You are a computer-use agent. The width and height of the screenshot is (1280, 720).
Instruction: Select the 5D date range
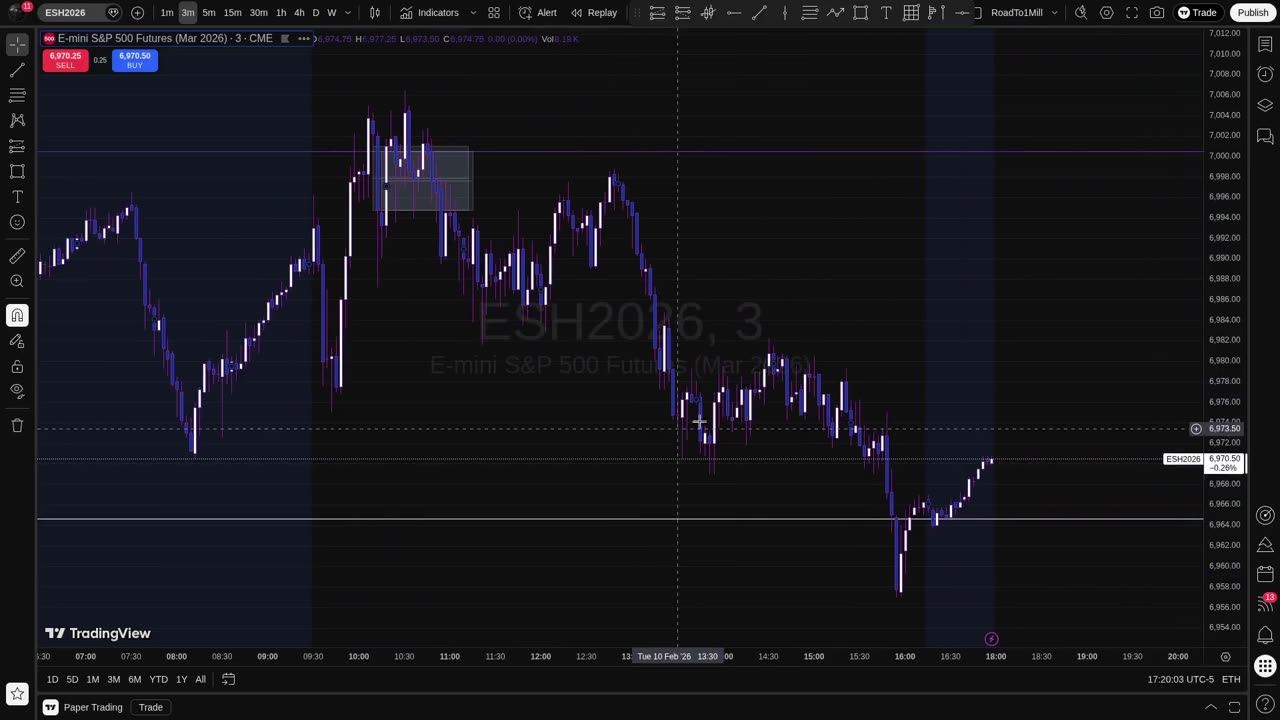coord(72,680)
